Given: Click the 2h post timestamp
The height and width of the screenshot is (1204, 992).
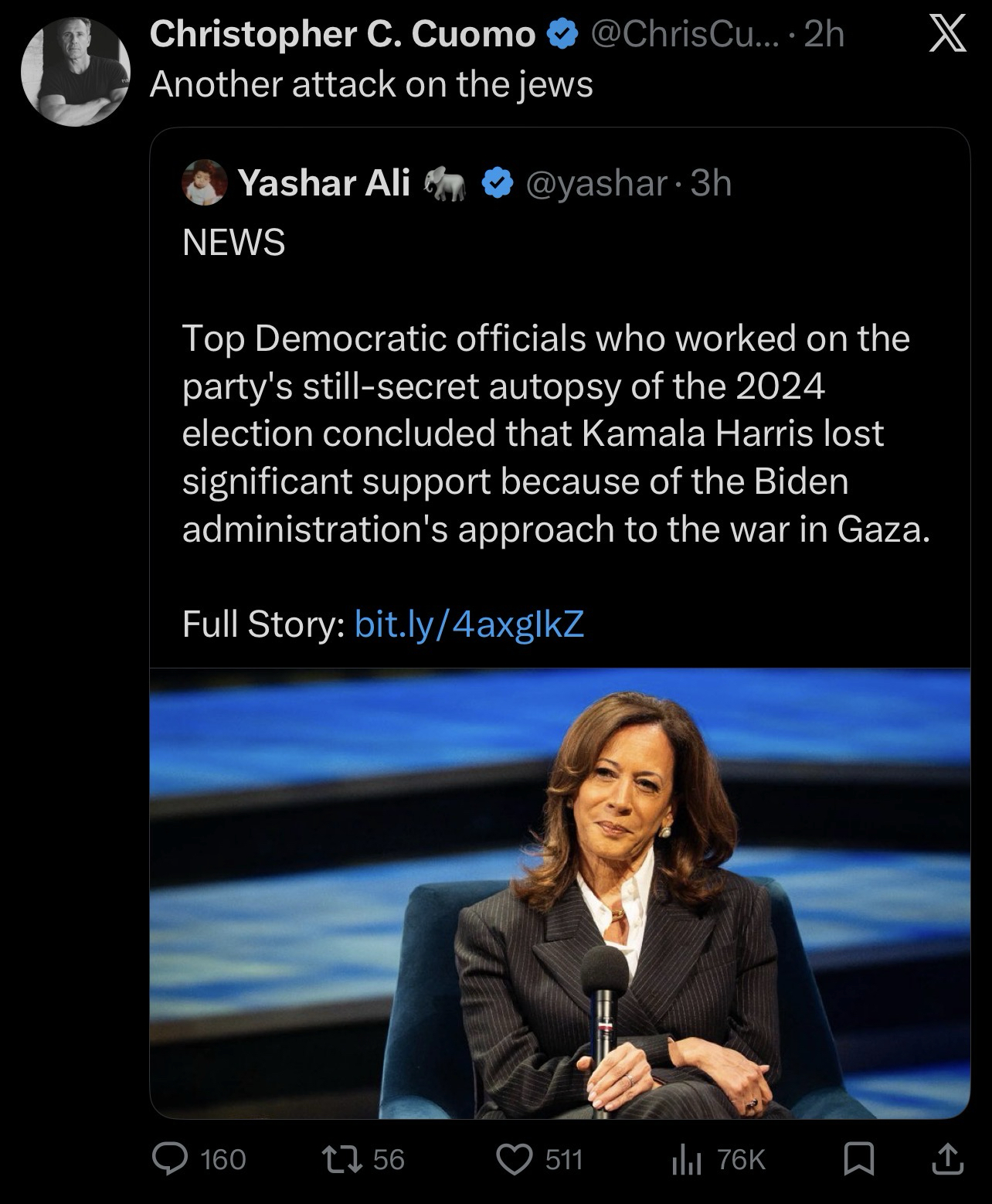Looking at the screenshot, I should pos(824,34).
